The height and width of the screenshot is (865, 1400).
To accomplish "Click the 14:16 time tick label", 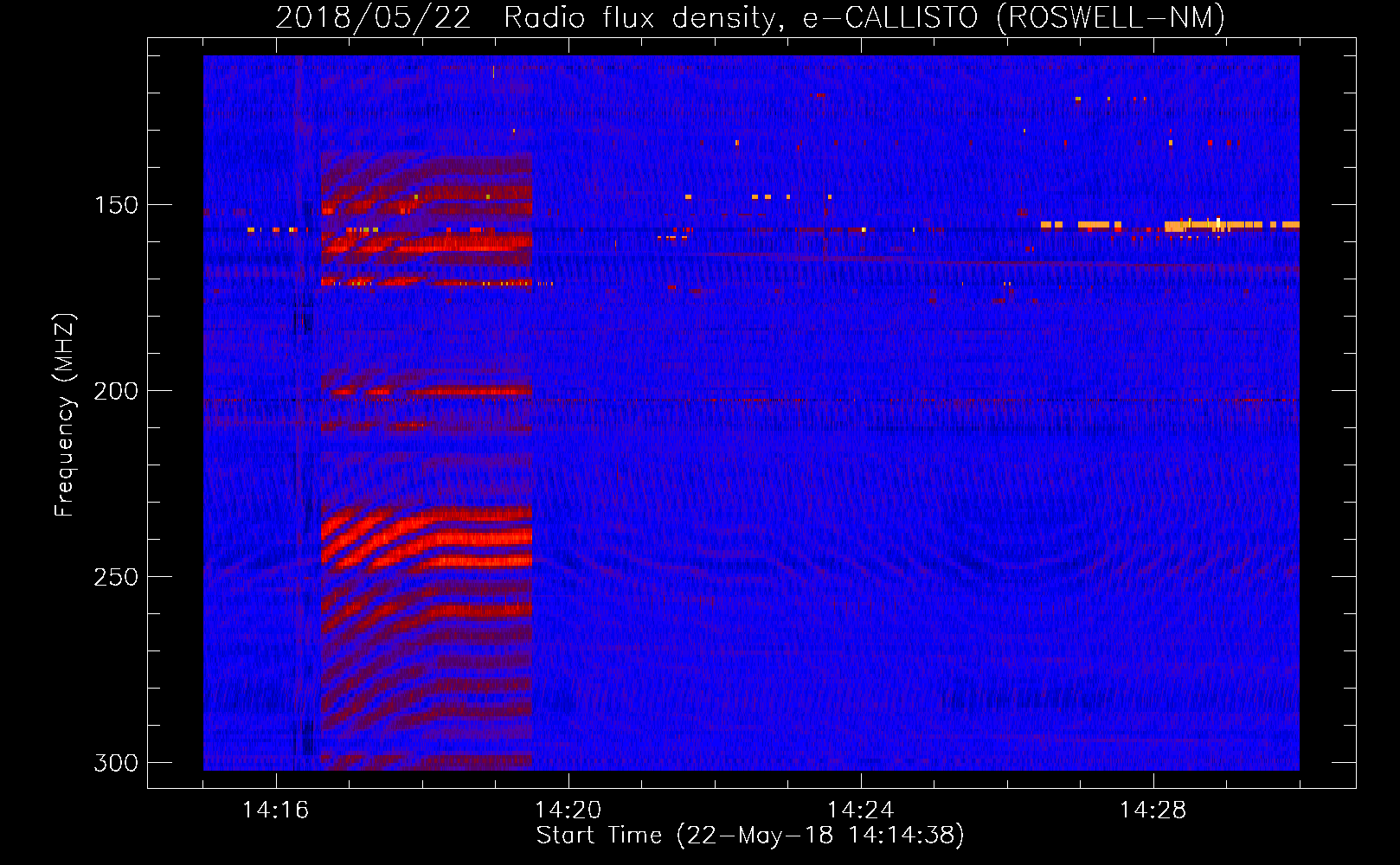I will [x=276, y=811].
